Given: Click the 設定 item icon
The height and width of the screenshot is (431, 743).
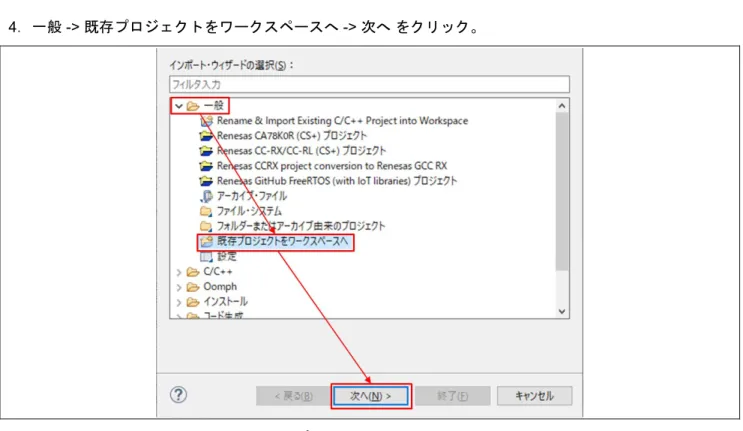Looking at the screenshot, I should pyautogui.click(x=206, y=257).
